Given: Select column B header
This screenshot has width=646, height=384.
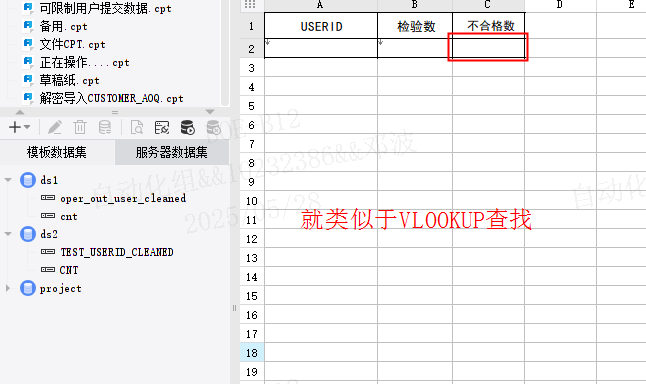Looking at the screenshot, I should (415, 5).
